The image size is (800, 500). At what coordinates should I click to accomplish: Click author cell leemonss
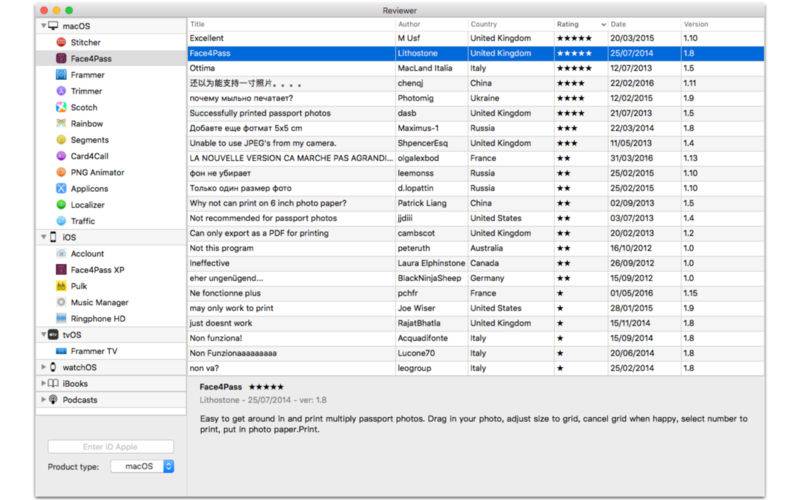(415, 173)
